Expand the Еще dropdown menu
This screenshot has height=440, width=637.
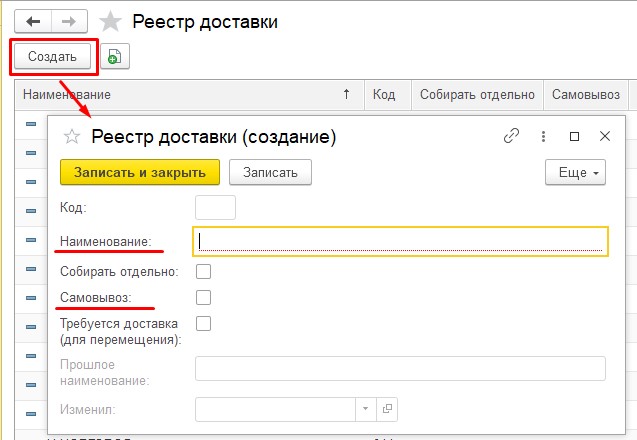tap(575, 172)
